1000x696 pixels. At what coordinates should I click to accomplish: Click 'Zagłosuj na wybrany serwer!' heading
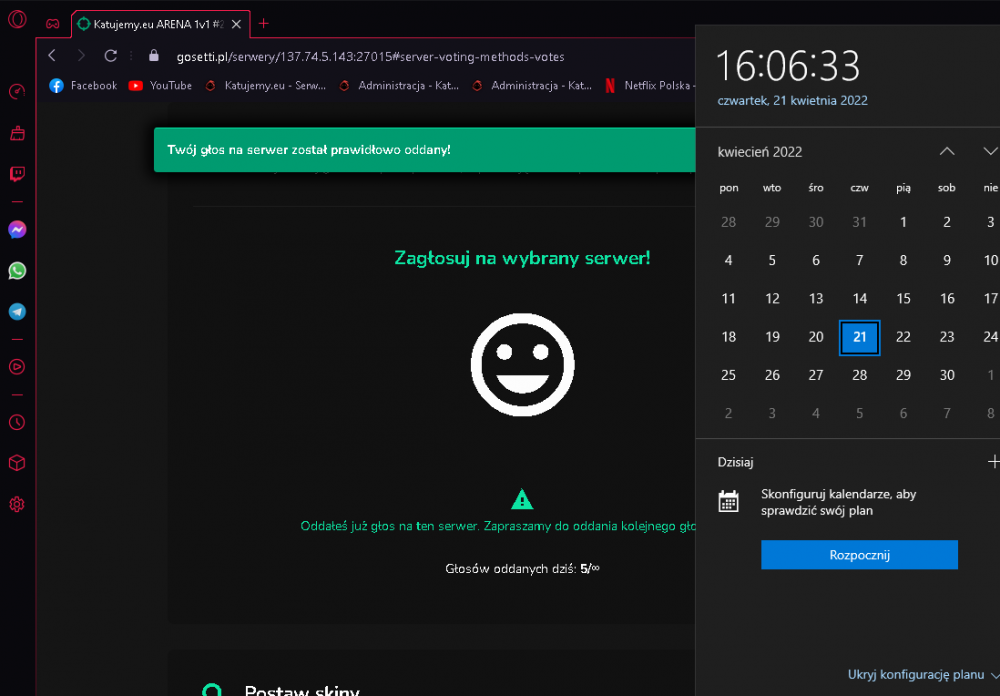point(522,258)
